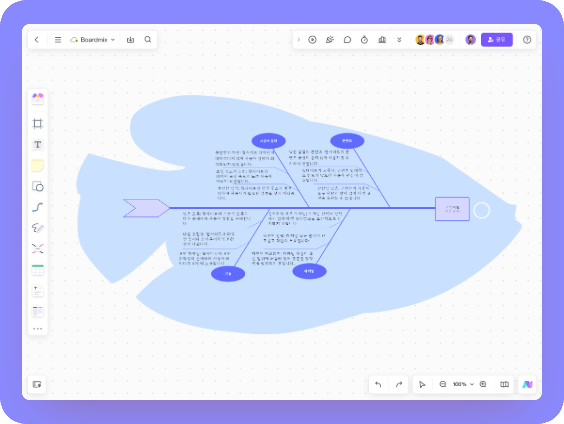Pick the yellow sticky note tool

[37, 165]
